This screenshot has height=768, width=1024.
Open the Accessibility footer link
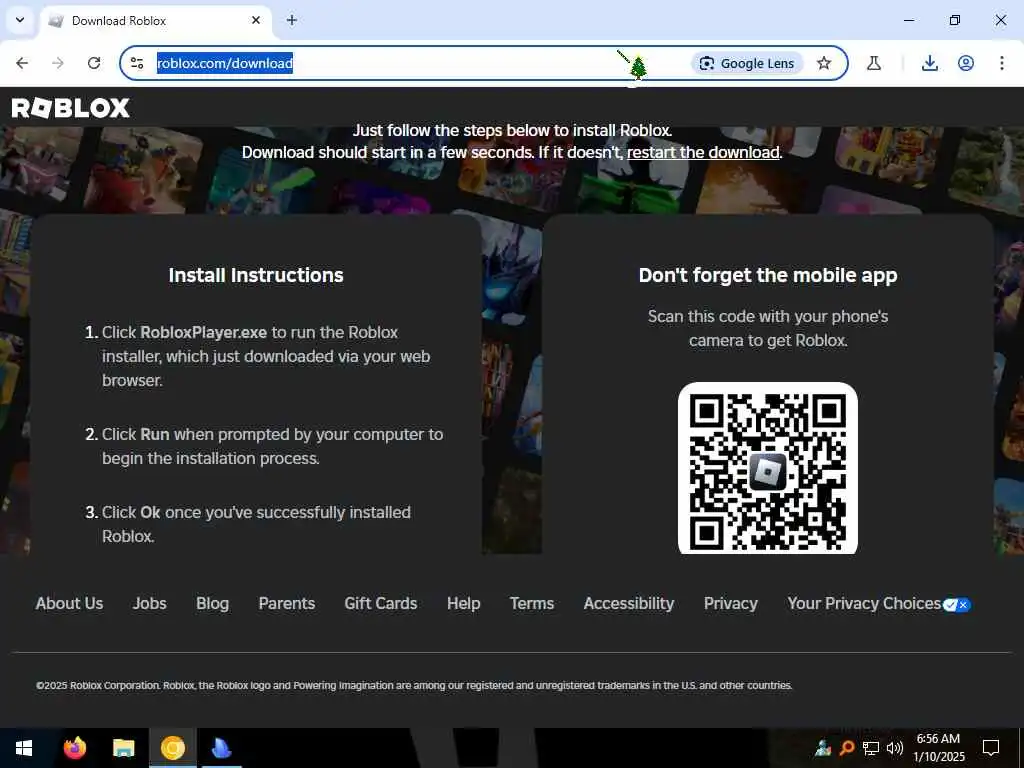click(x=629, y=603)
